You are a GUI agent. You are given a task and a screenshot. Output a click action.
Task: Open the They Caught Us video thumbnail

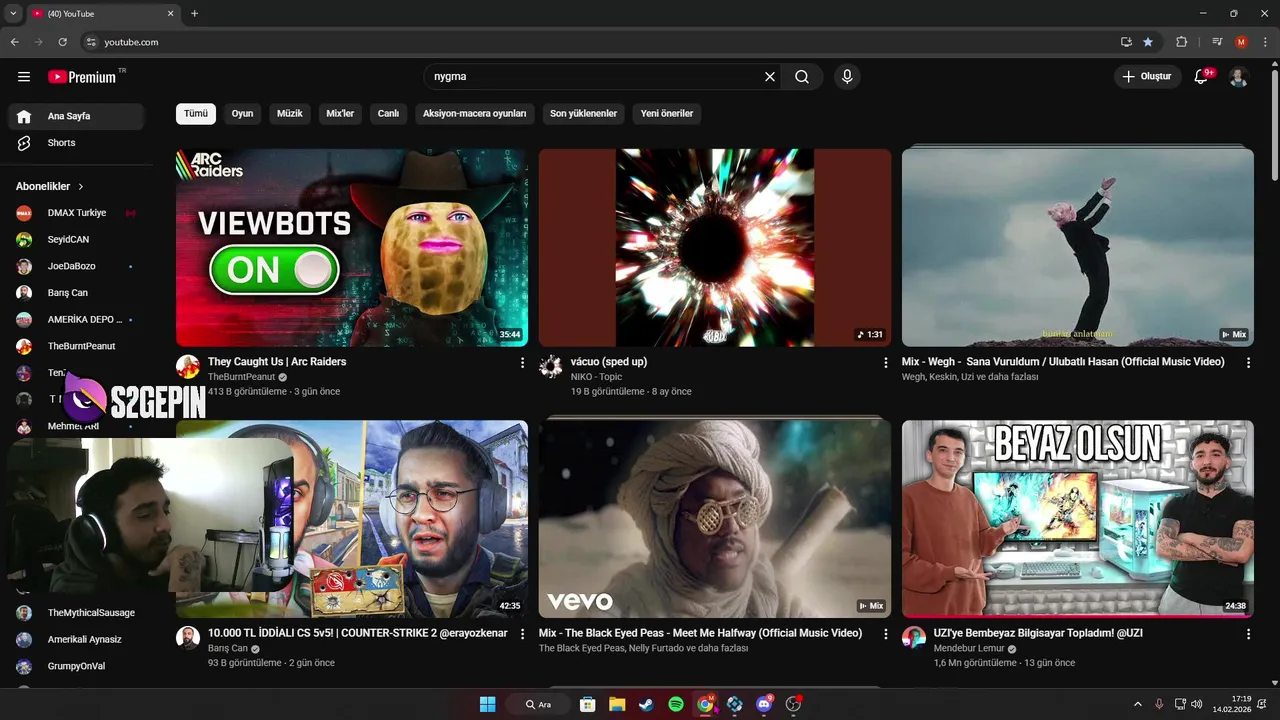(x=352, y=248)
